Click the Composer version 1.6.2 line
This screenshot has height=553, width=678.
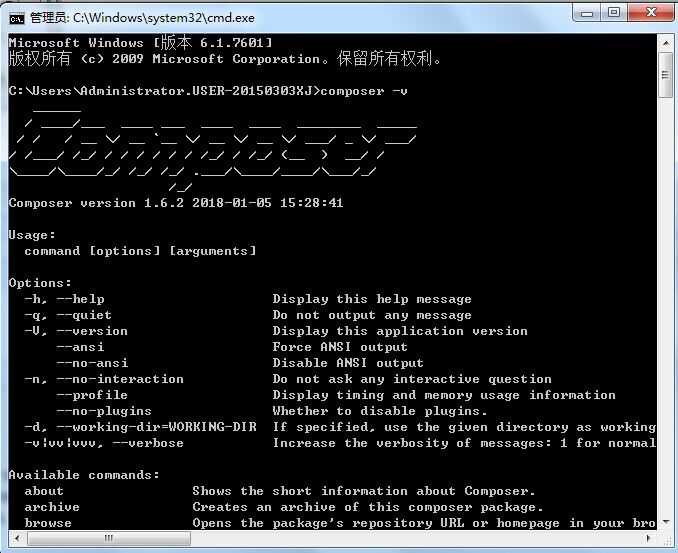pos(176,203)
